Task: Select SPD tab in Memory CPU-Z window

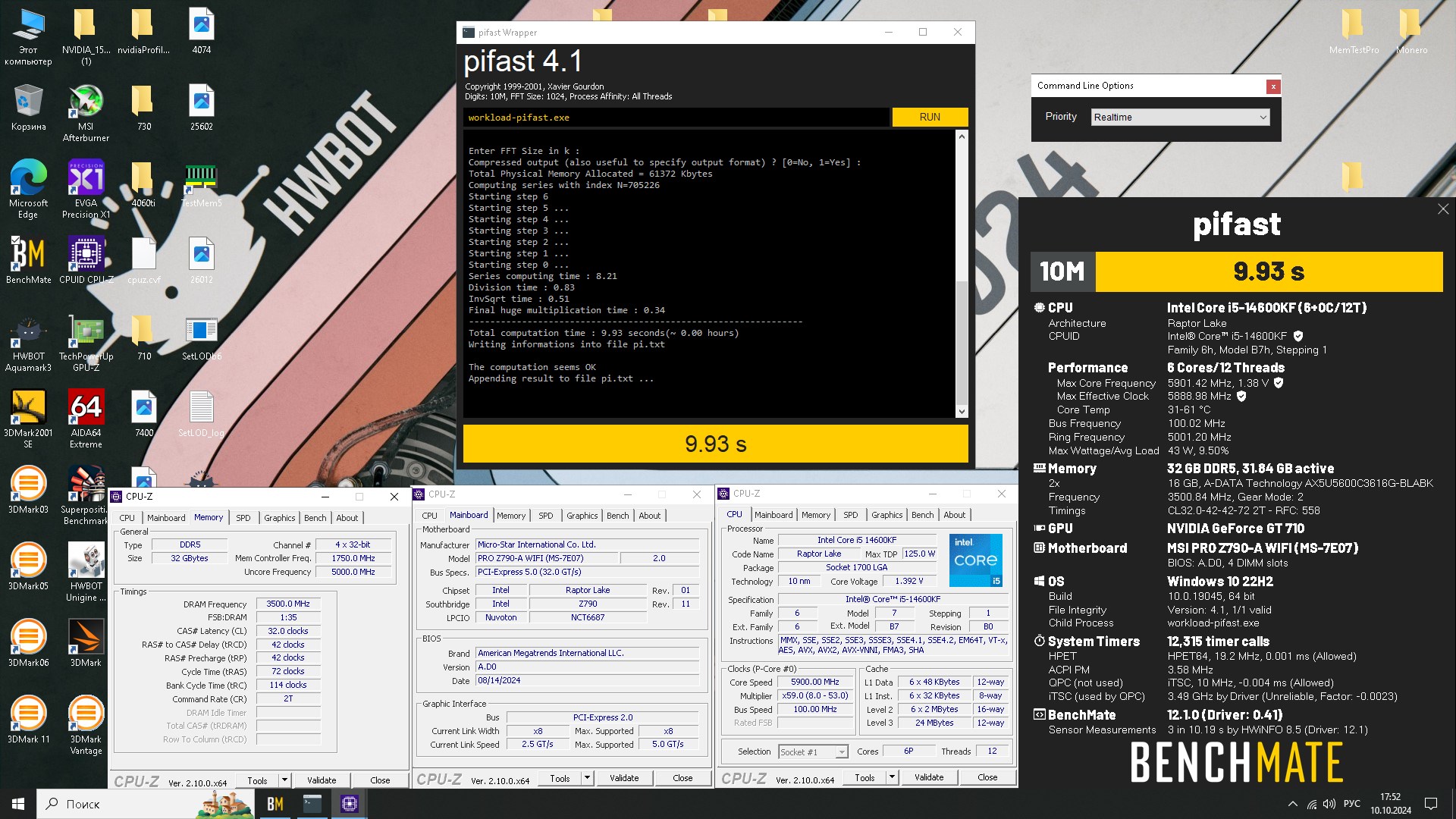Action: 243,518
